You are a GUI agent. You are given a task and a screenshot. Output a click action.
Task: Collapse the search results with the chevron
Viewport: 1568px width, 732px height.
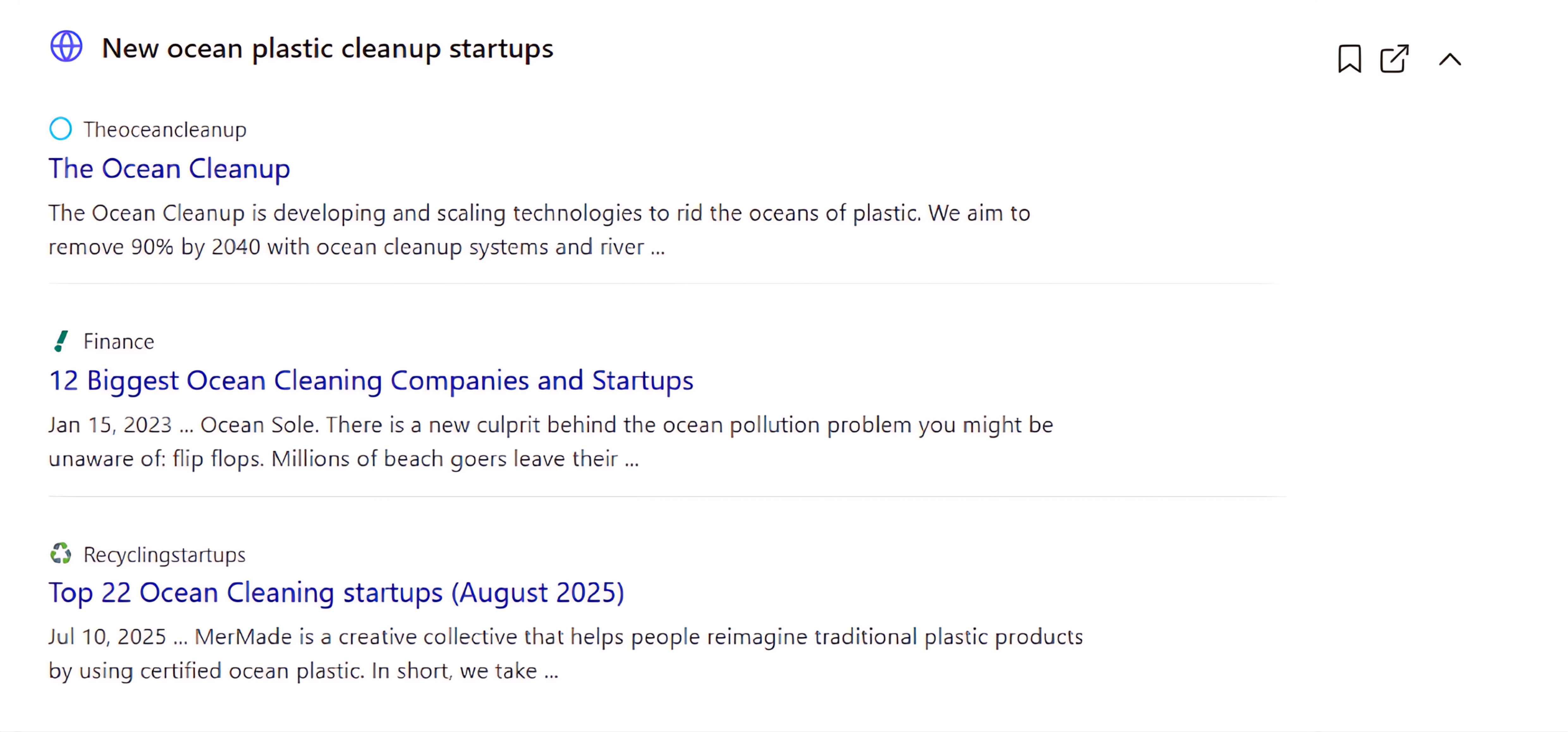(1449, 59)
